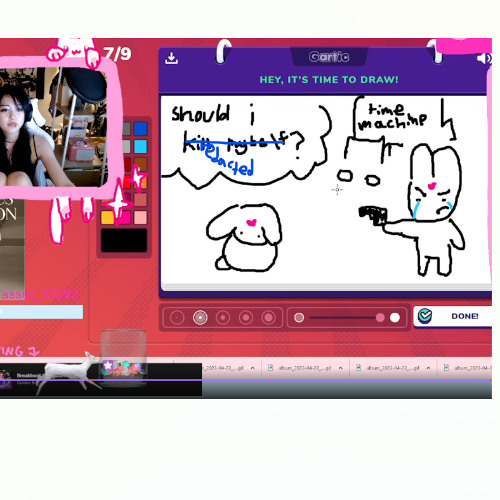The height and width of the screenshot is (500, 500).
Task: Pick the dark blue color swatch
Action: click(x=140, y=129)
